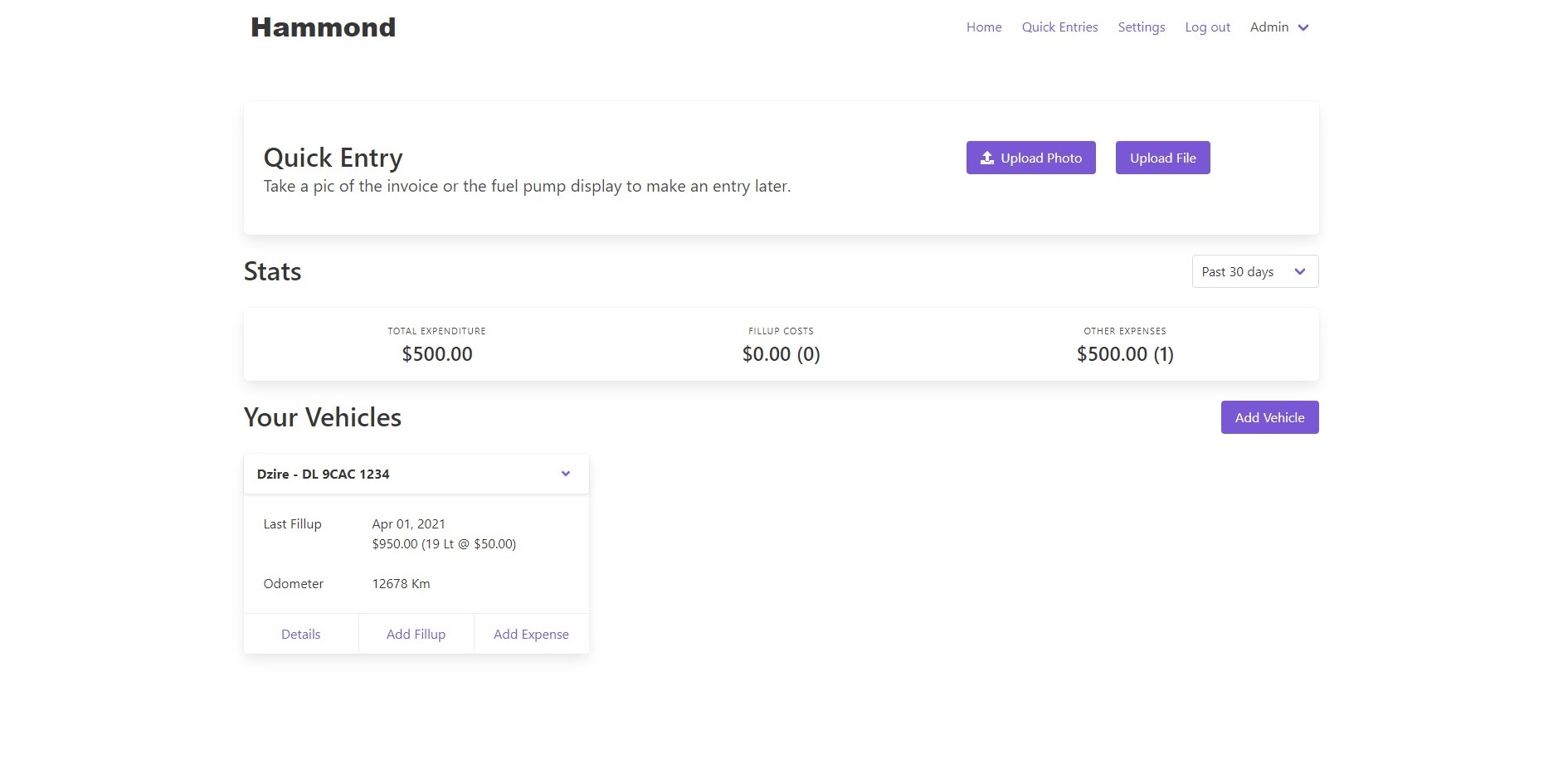Add a new vehicle
This screenshot has width=1568, height=769.
click(1269, 417)
